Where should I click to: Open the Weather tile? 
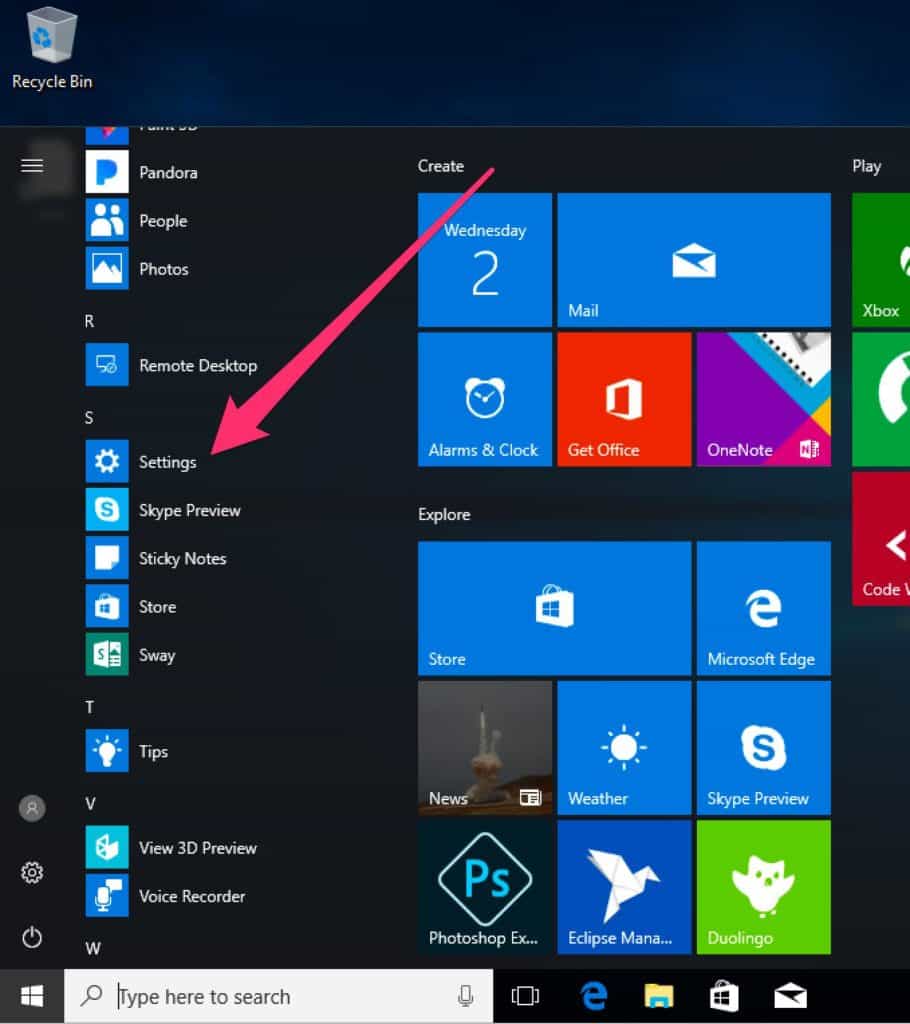pos(624,748)
